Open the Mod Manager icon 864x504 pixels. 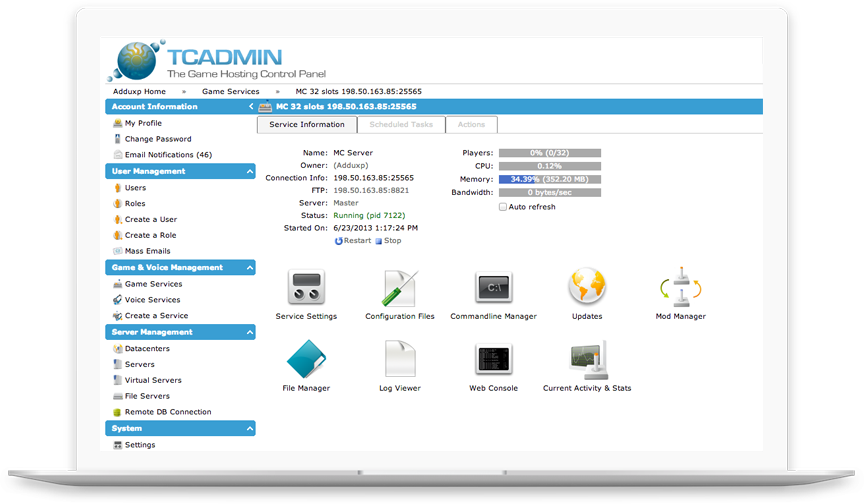click(x=681, y=286)
